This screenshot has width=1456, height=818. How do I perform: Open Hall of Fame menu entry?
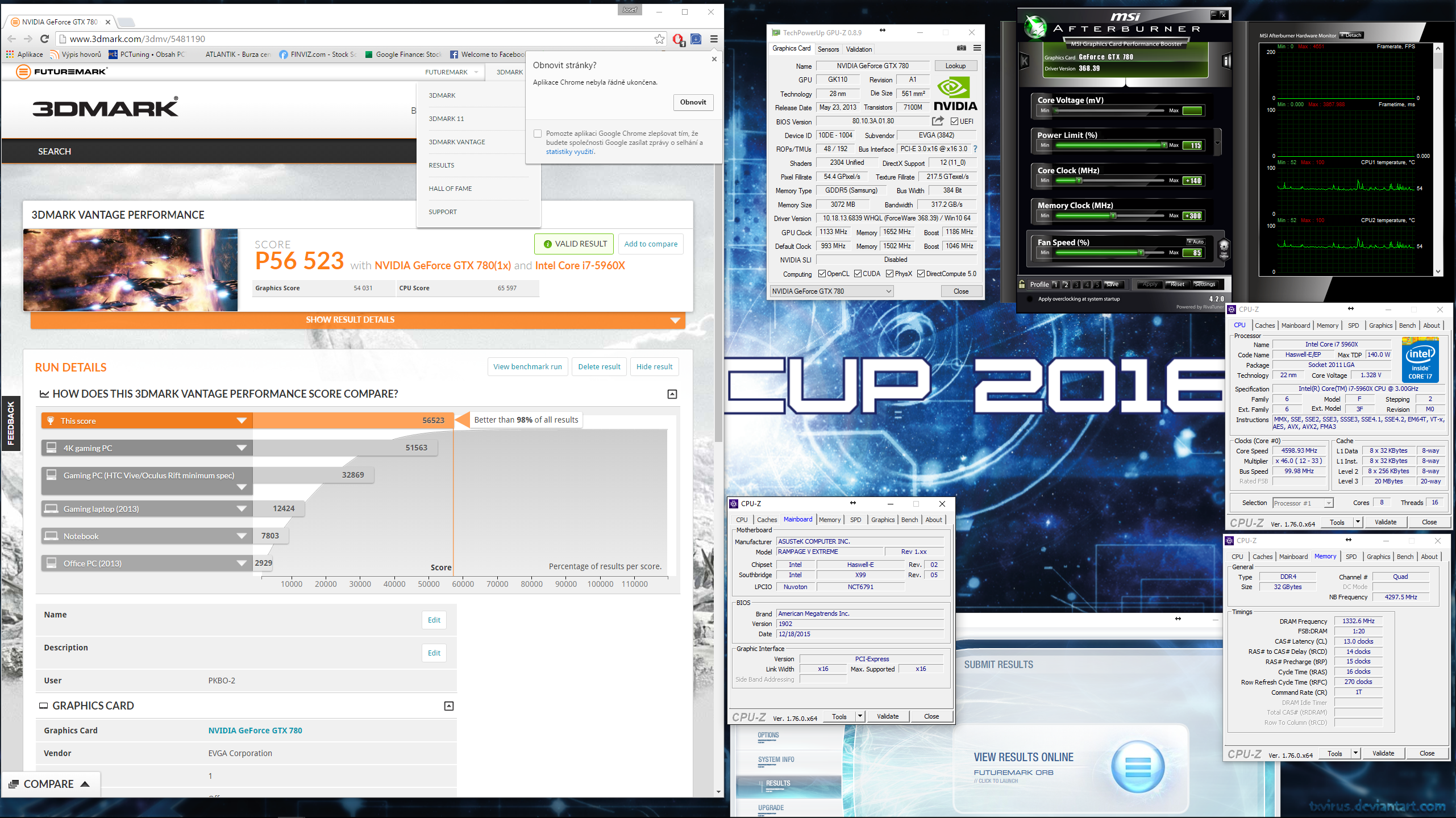pyautogui.click(x=450, y=189)
